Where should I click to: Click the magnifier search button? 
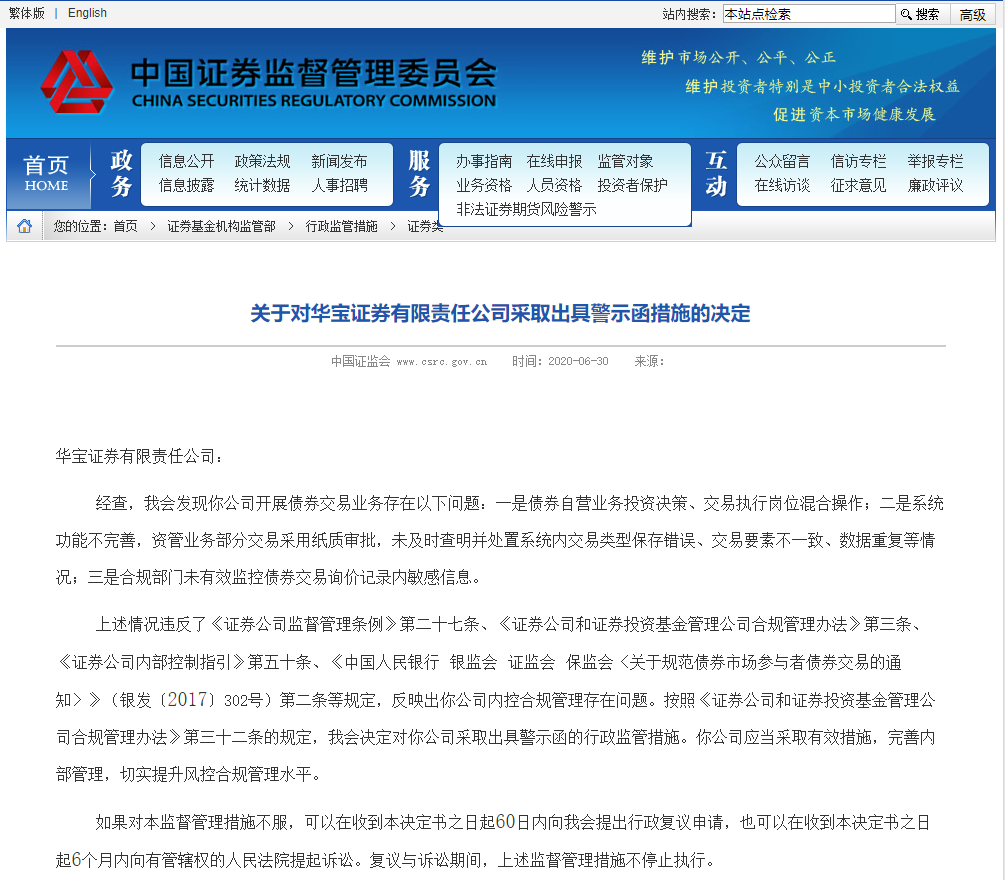920,14
